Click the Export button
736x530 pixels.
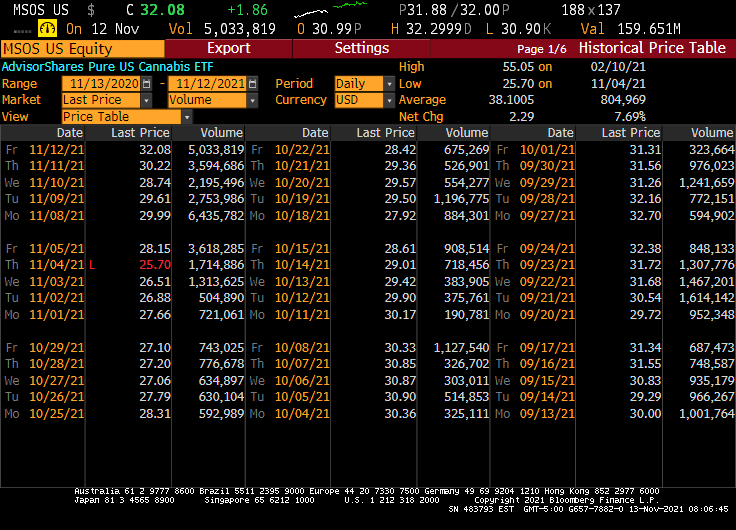coord(229,48)
